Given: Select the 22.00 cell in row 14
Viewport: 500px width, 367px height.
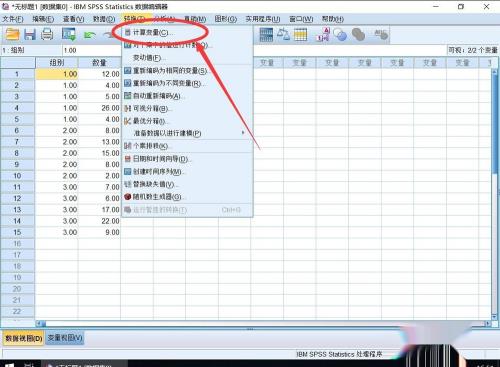Looking at the screenshot, I should (x=99, y=221).
